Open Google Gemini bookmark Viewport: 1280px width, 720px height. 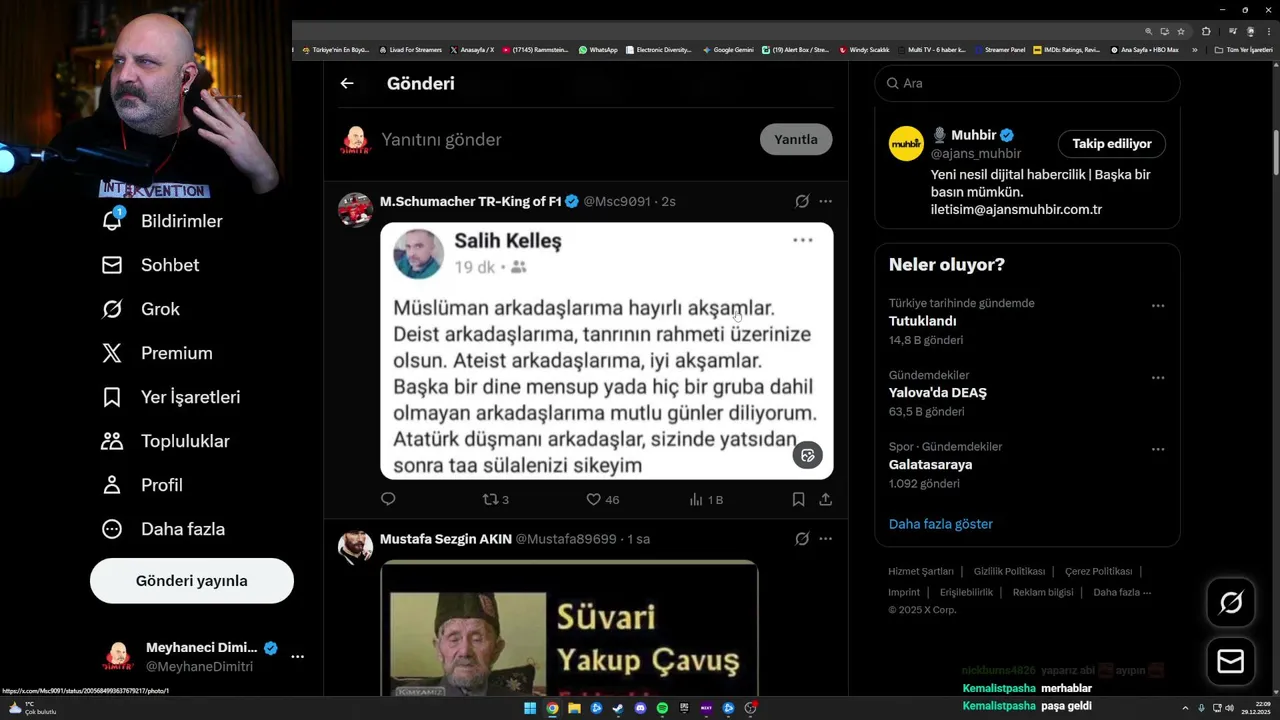click(728, 49)
